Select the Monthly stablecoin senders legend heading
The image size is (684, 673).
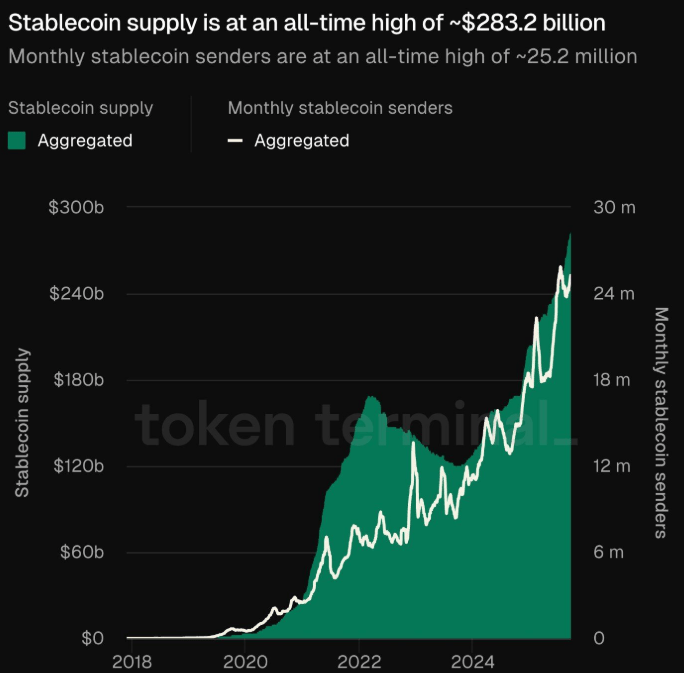point(340,107)
